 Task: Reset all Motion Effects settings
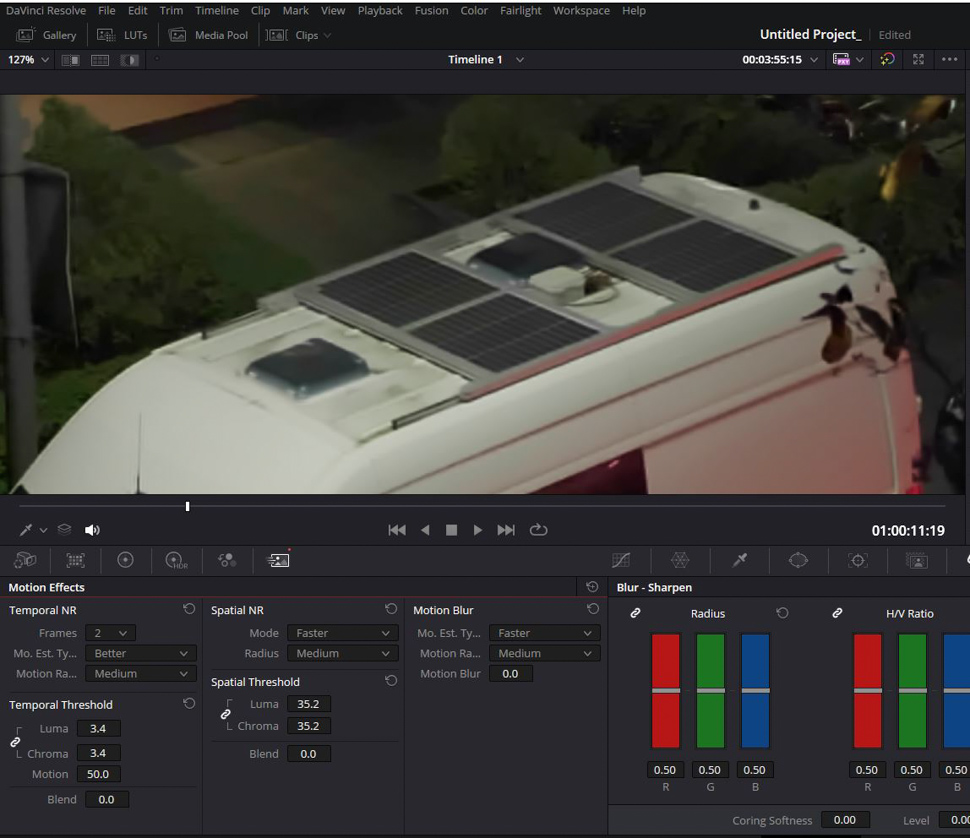click(x=592, y=587)
